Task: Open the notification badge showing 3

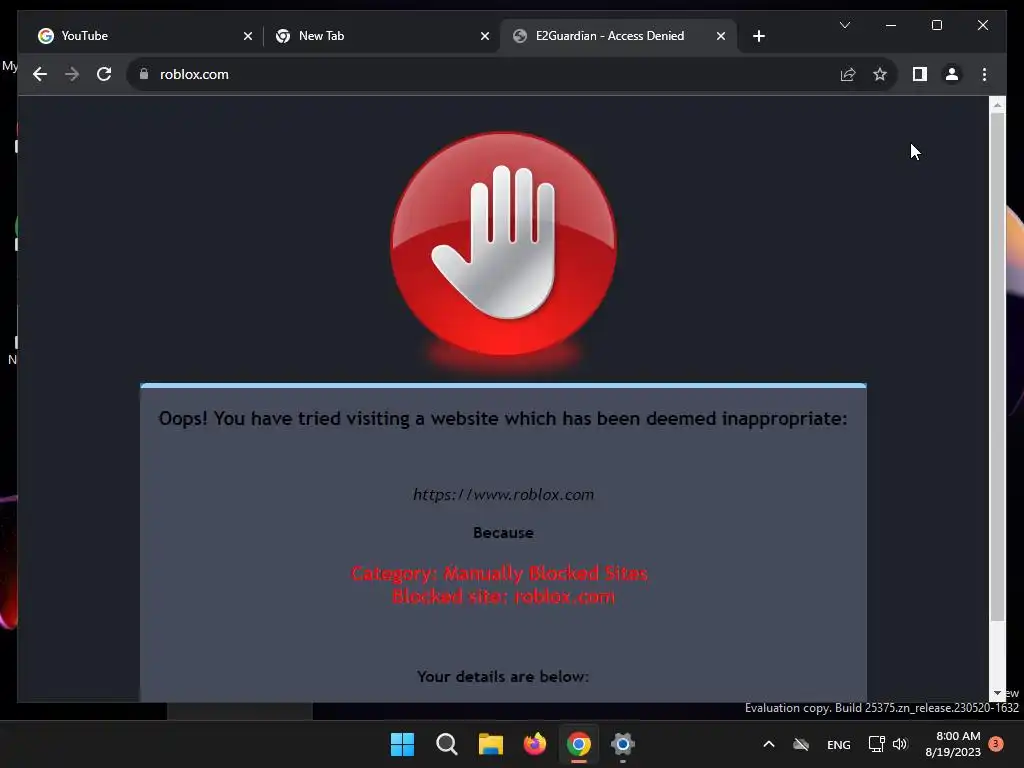Action: [x=996, y=743]
